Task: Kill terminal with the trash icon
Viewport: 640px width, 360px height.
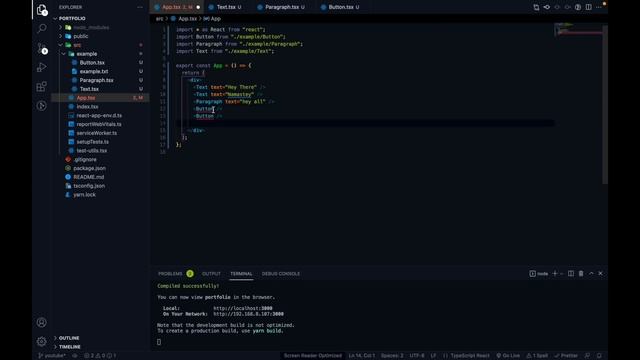Action: click(x=581, y=273)
